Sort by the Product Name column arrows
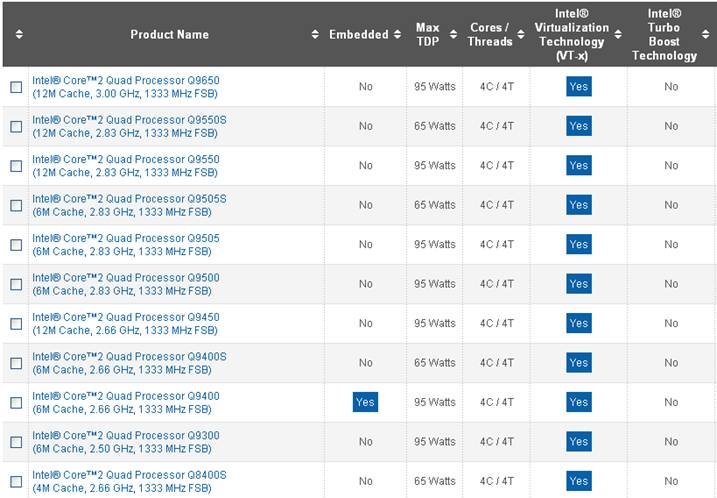The width and height of the screenshot is (717, 498). click(315, 34)
